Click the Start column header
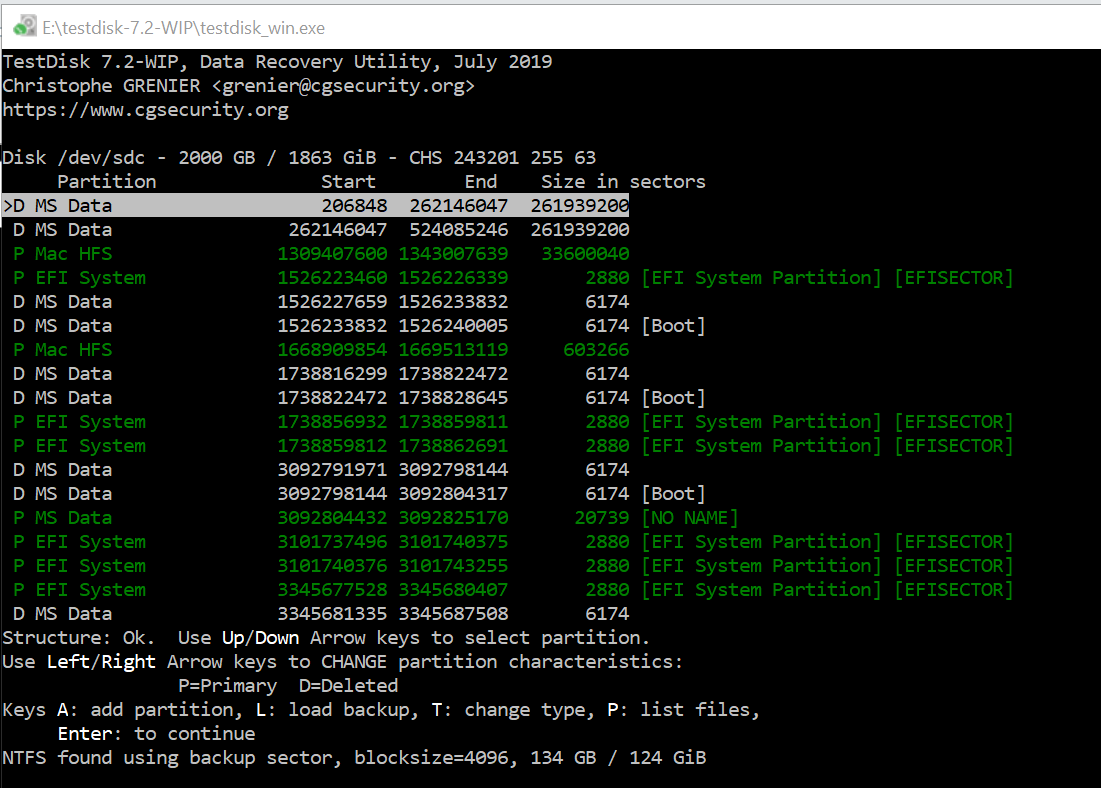 [x=348, y=181]
